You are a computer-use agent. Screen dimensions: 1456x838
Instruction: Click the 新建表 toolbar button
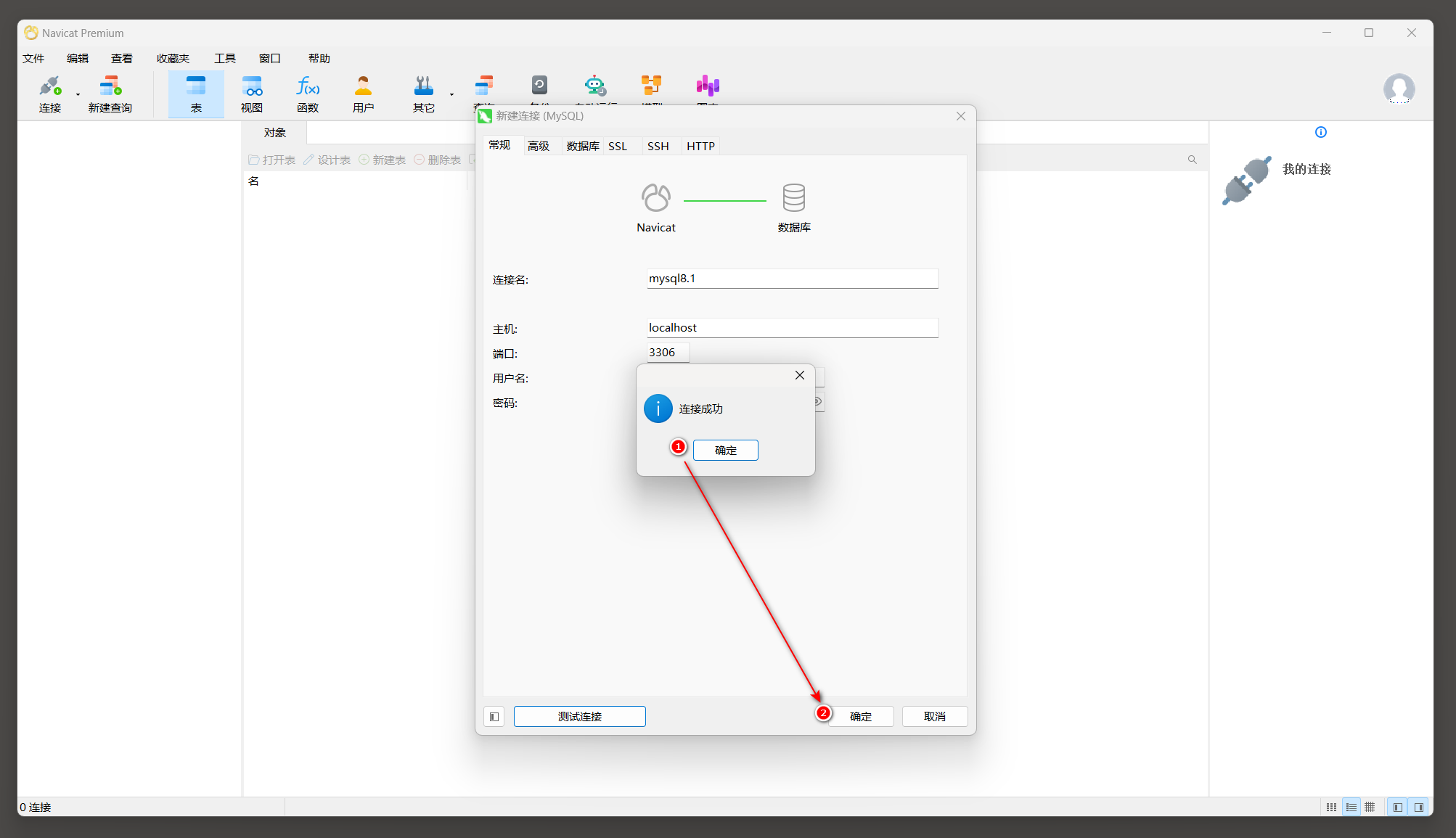(x=382, y=160)
